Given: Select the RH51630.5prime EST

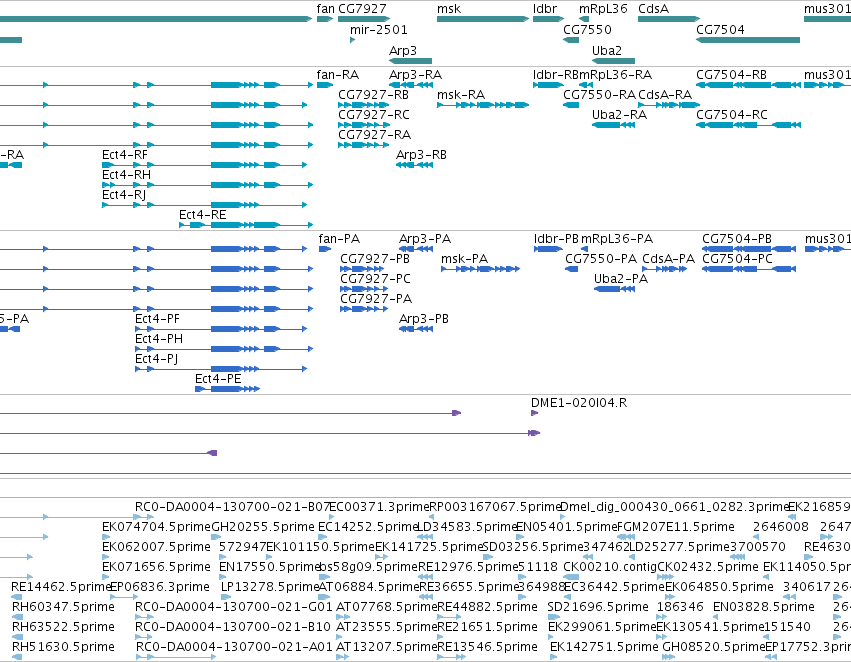Looking at the screenshot, I should (x=17, y=657).
